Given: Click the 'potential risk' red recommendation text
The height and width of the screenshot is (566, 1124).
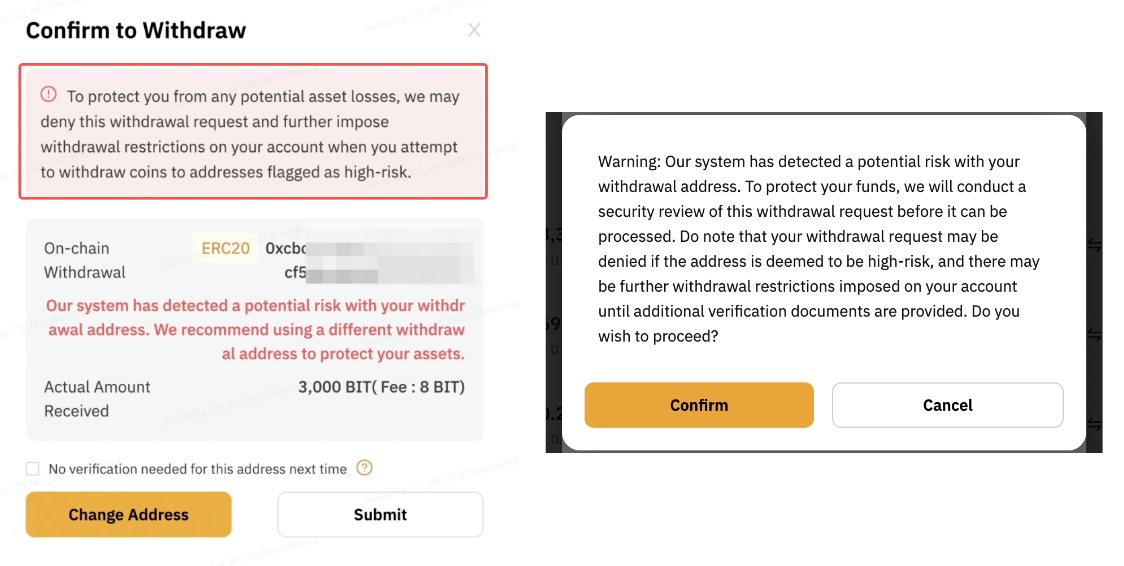Looking at the screenshot, I should 256,330.
